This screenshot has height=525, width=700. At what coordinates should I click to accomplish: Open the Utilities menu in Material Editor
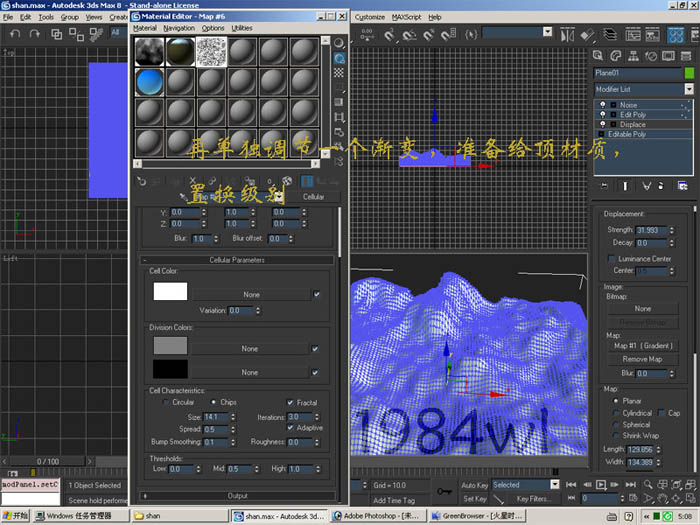click(x=242, y=28)
